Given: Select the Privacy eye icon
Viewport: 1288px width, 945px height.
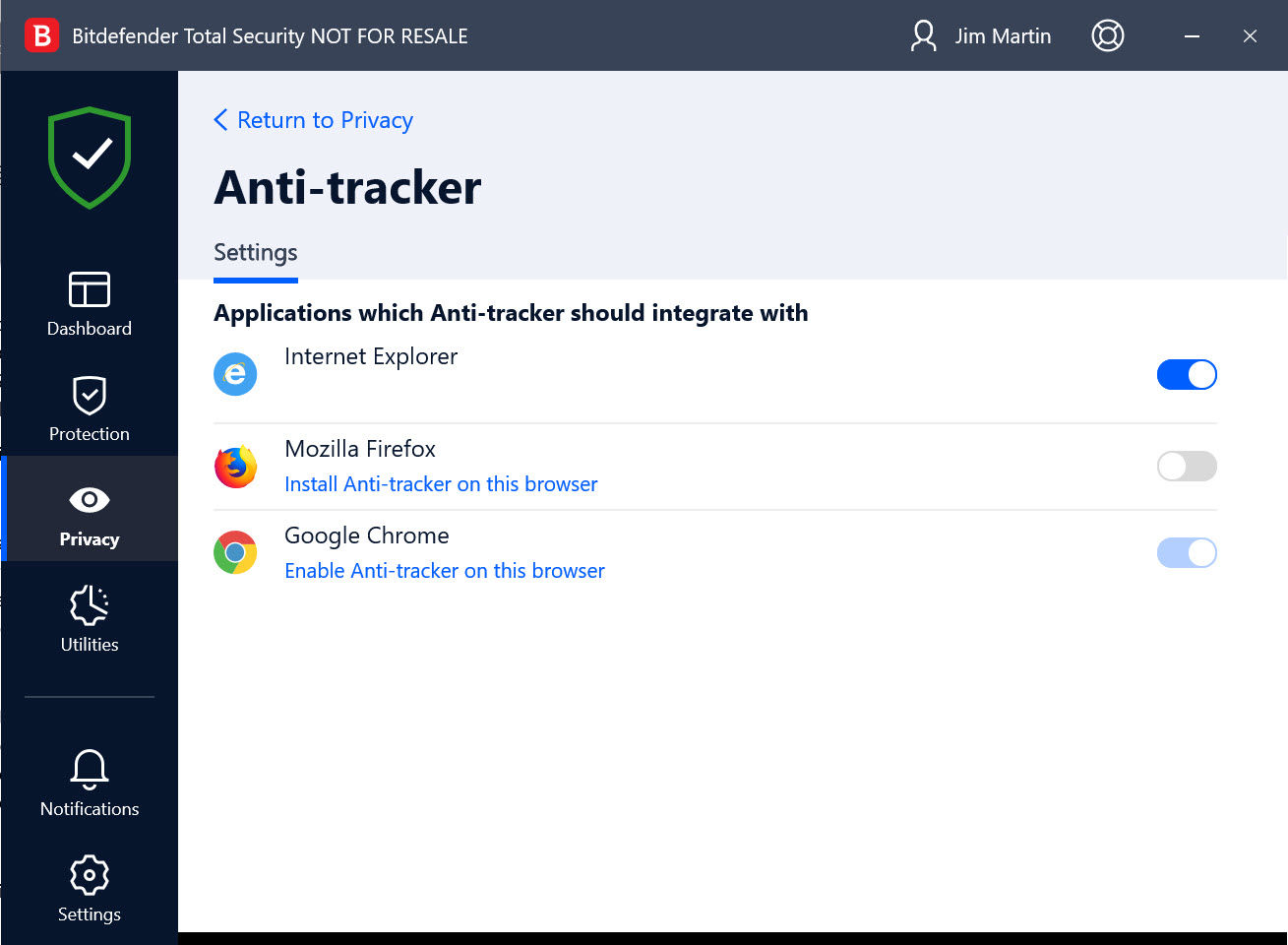Looking at the screenshot, I should click(x=90, y=500).
